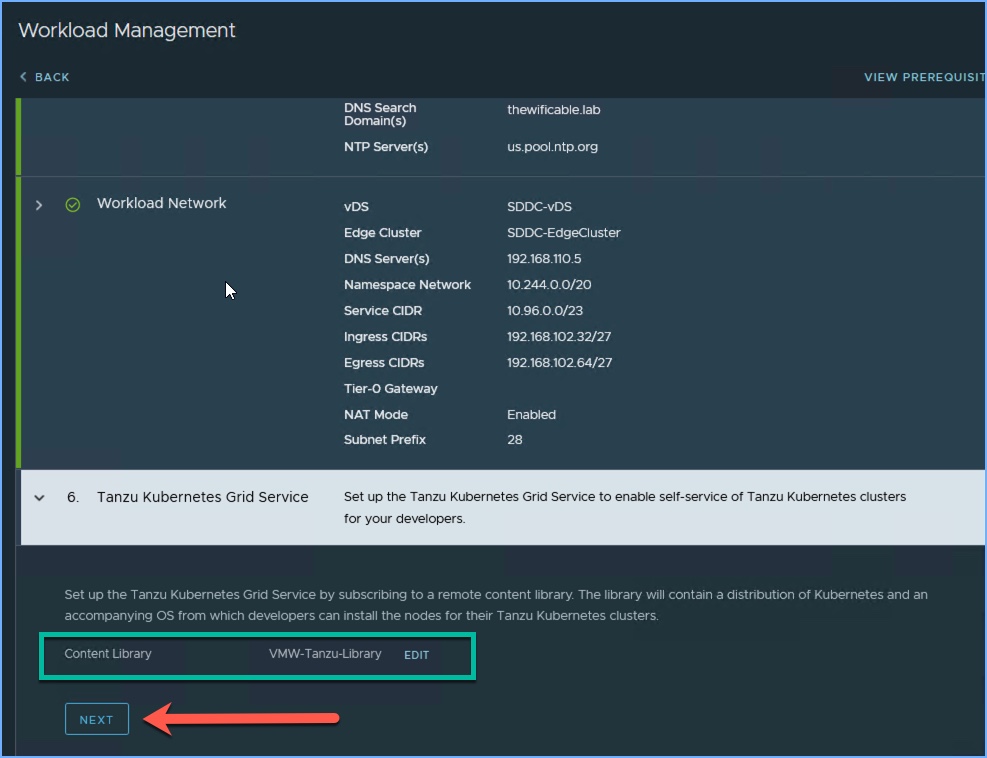This screenshot has height=758, width=987.
Task: Click the Back chevron arrow icon
Action: click(x=23, y=77)
